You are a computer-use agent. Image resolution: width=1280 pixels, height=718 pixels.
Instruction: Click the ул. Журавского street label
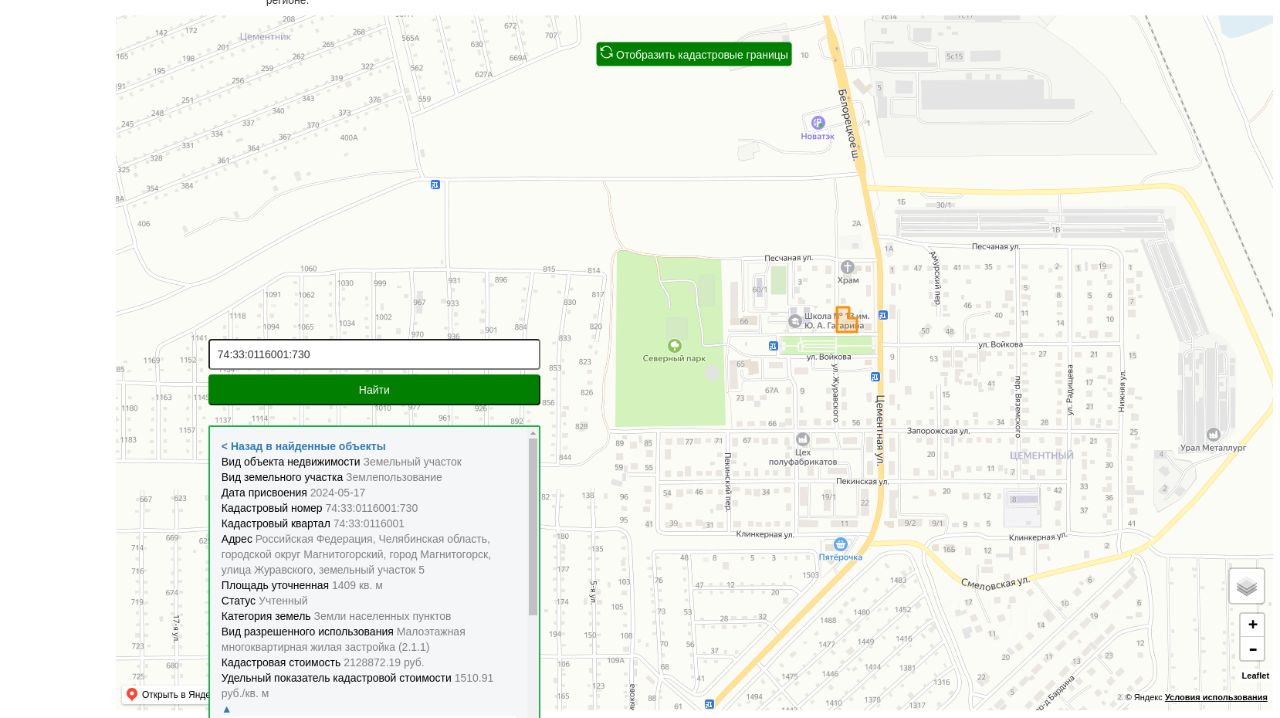pos(836,392)
